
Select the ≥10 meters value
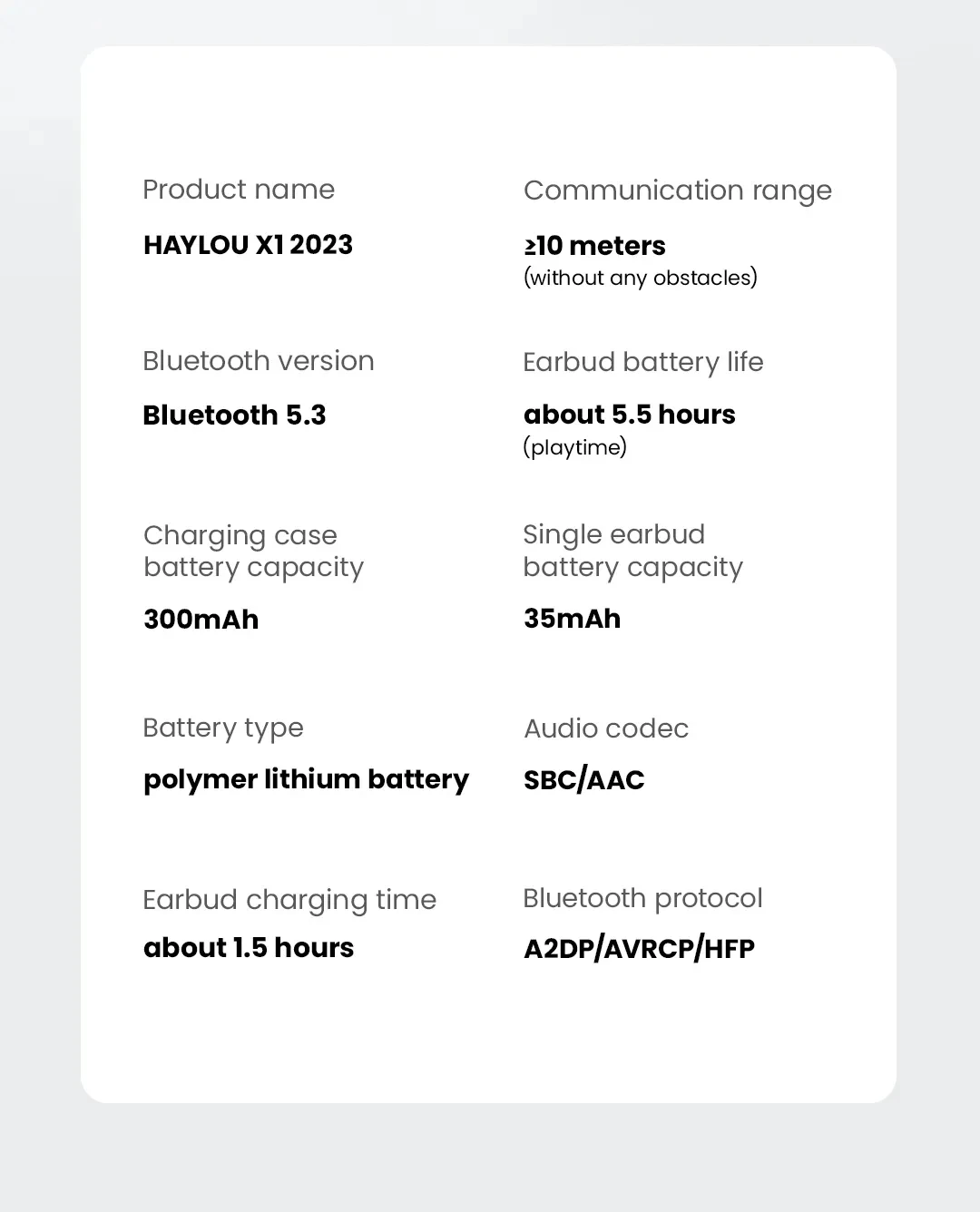tap(594, 246)
